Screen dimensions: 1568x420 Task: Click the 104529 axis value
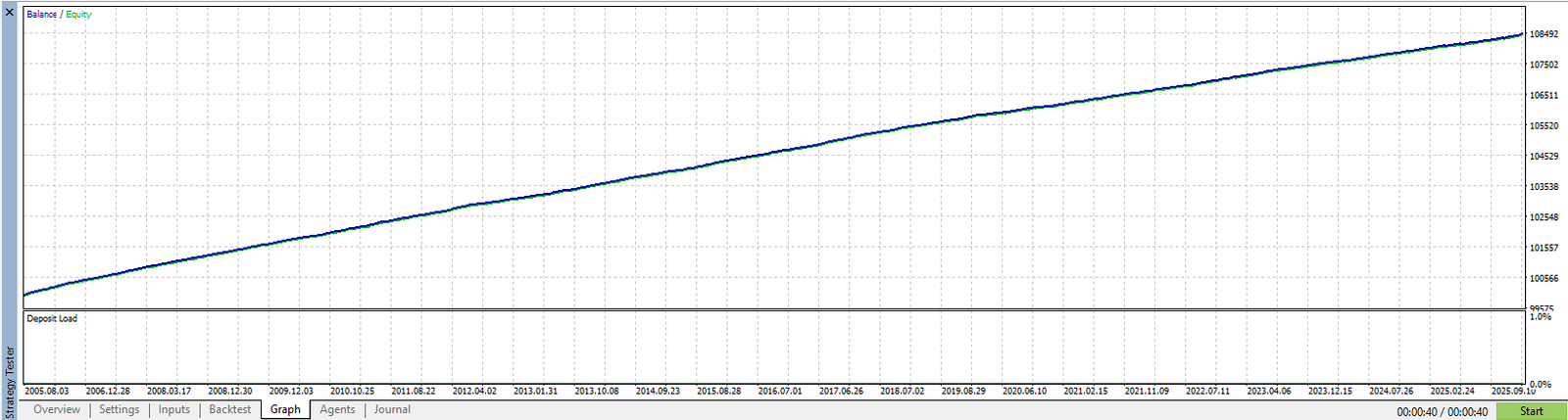tap(1543, 157)
